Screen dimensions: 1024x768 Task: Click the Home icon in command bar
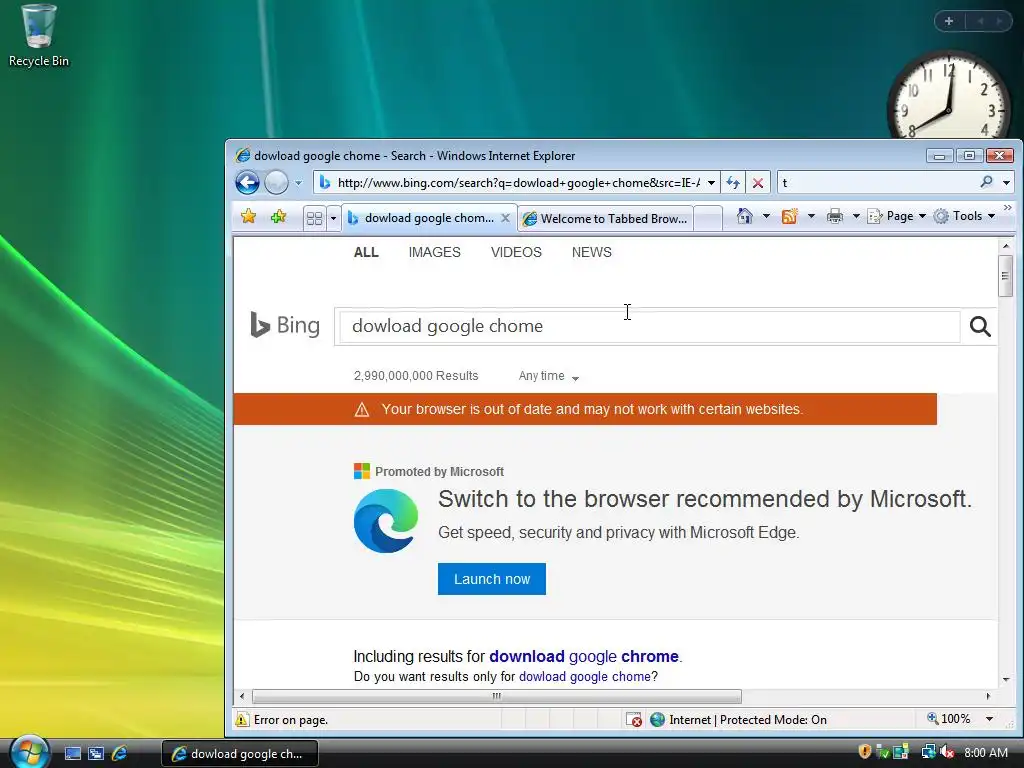click(x=744, y=216)
